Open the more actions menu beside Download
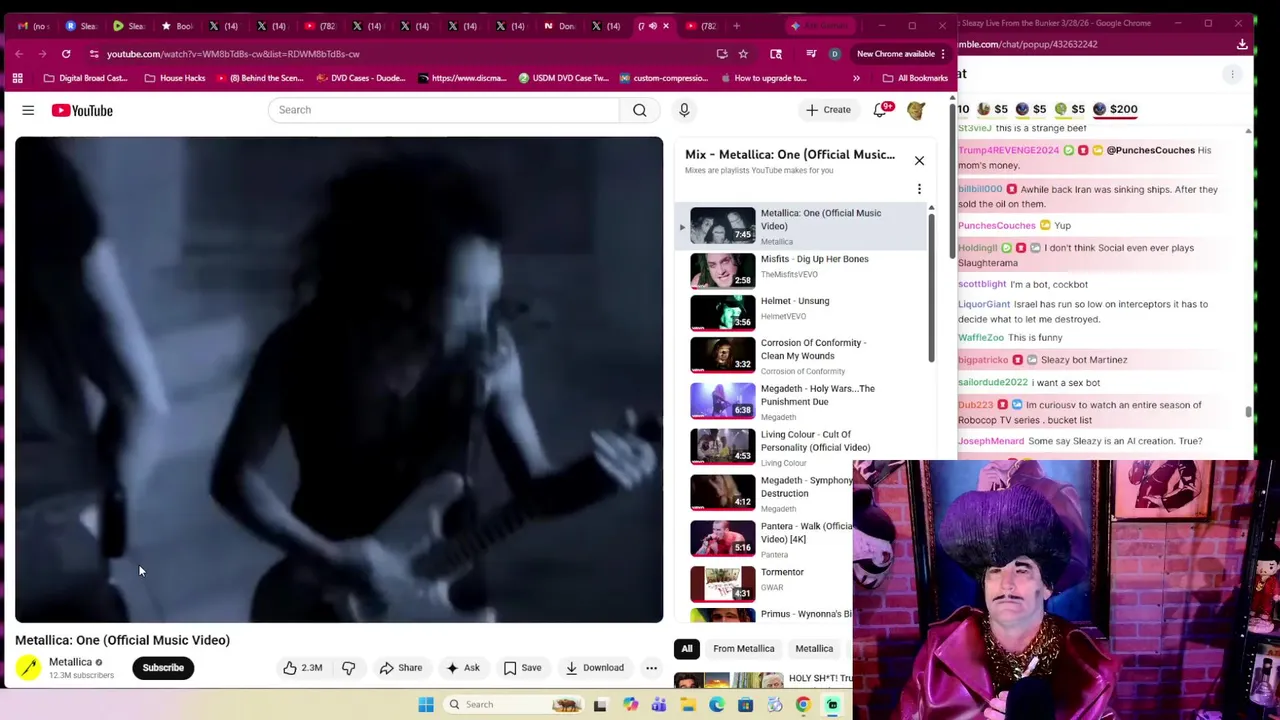The height and width of the screenshot is (720, 1280). [651, 668]
